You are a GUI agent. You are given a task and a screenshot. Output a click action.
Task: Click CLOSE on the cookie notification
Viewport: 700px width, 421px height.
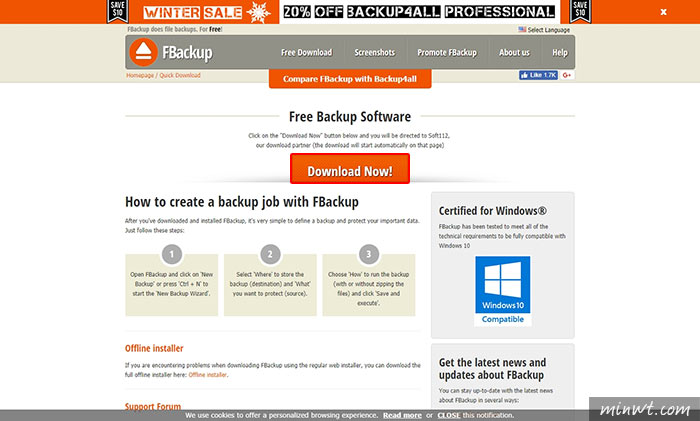[449, 415]
